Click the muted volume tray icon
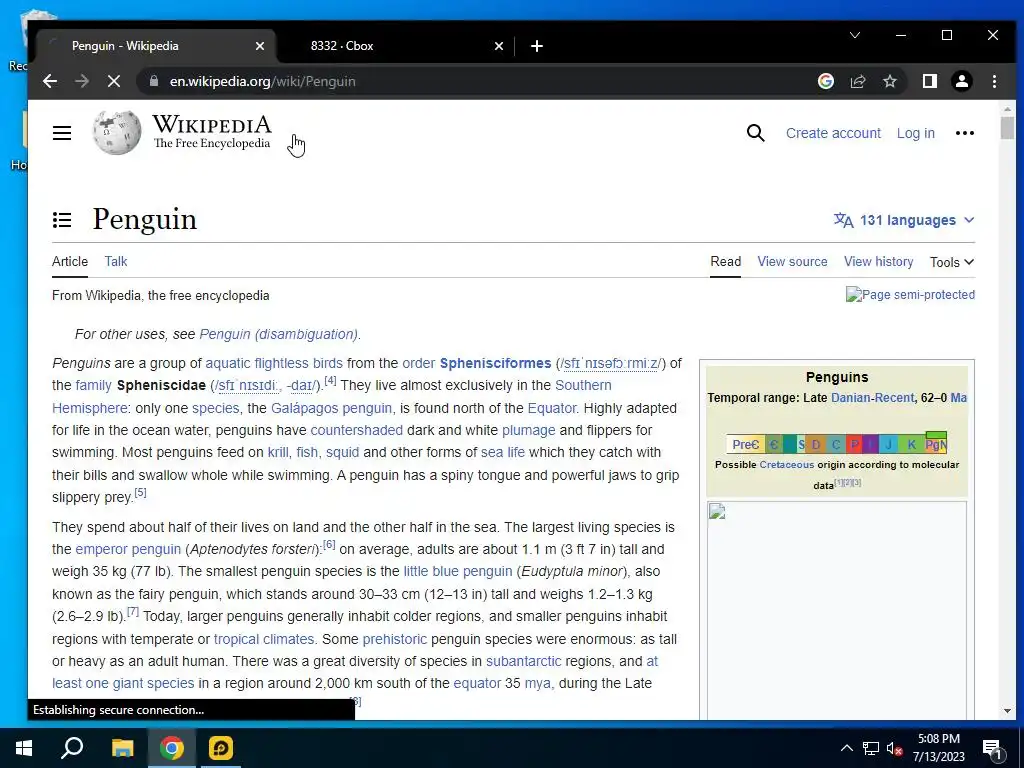This screenshot has height=768, width=1024. point(894,748)
